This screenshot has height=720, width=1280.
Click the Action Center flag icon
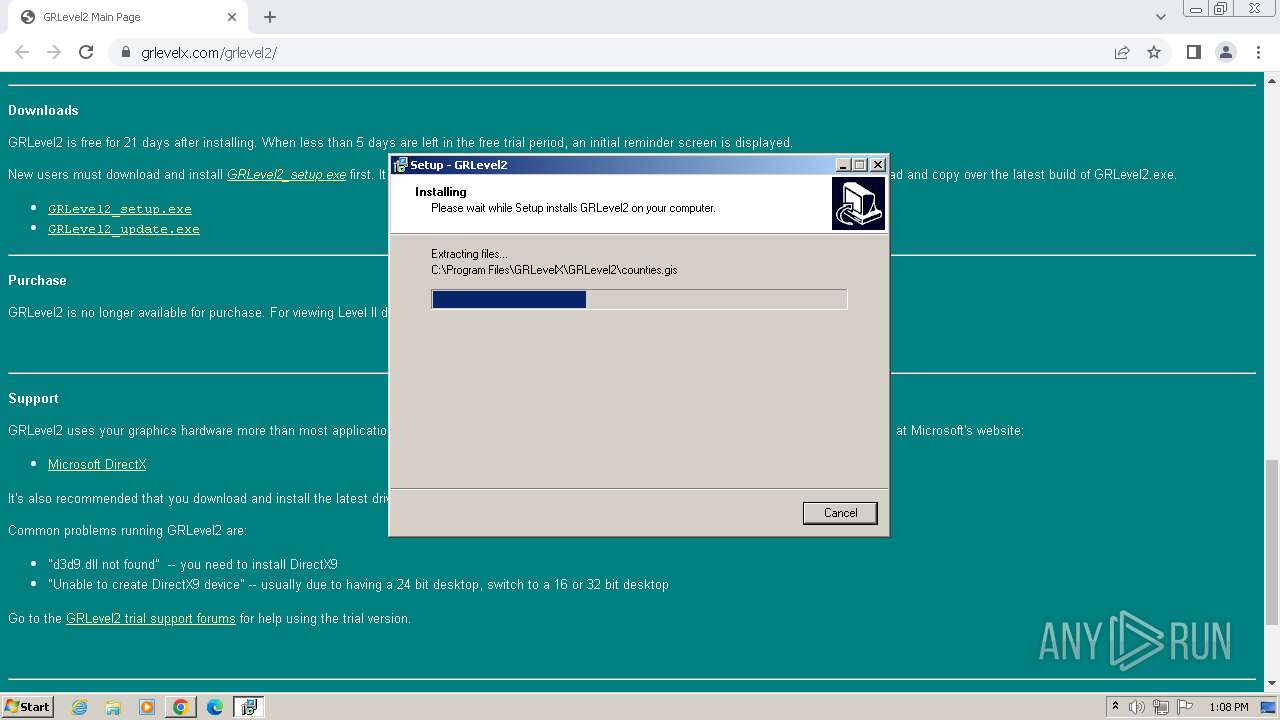click(x=1185, y=707)
